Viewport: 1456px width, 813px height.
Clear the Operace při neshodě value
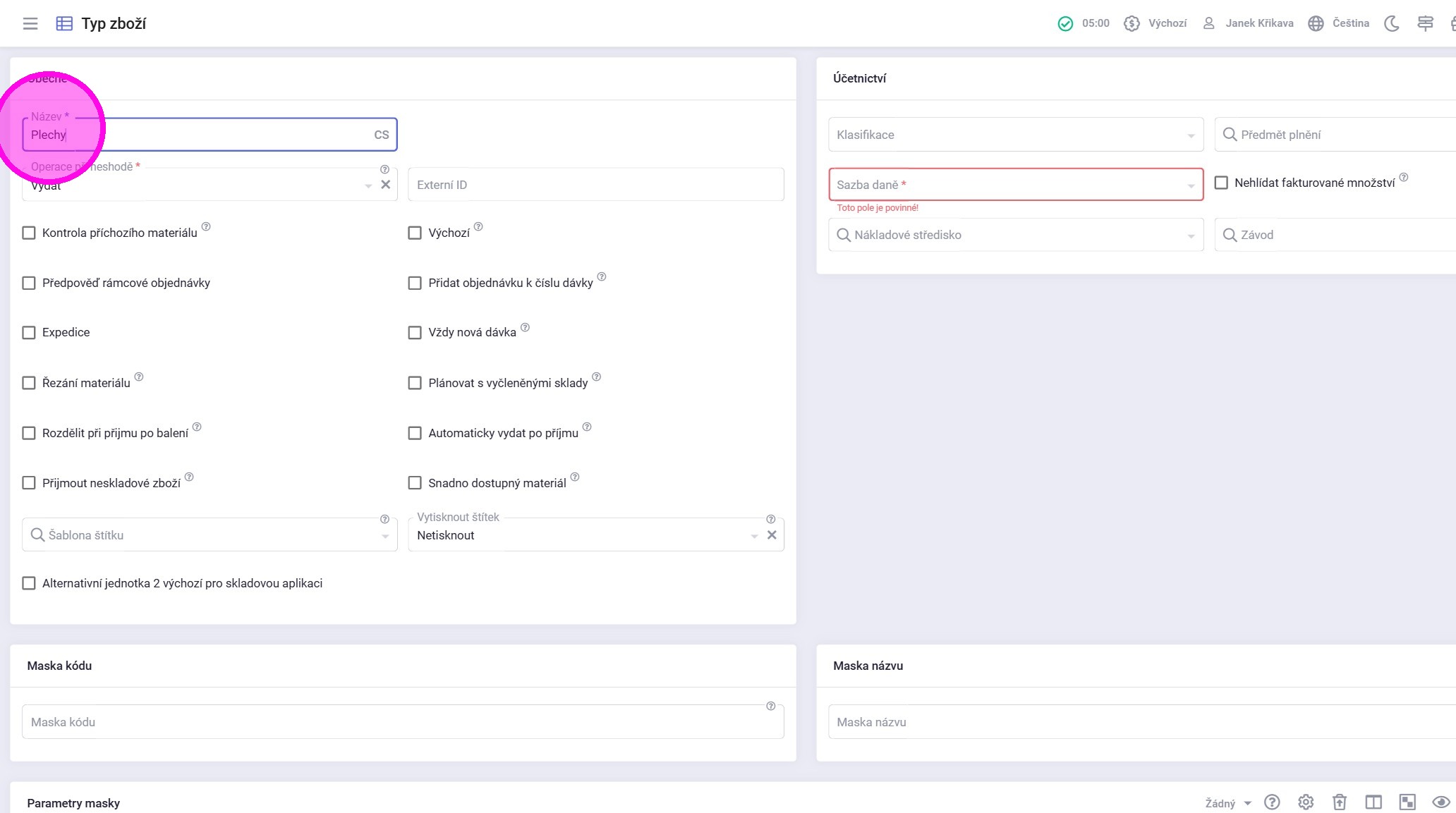[x=385, y=185]
